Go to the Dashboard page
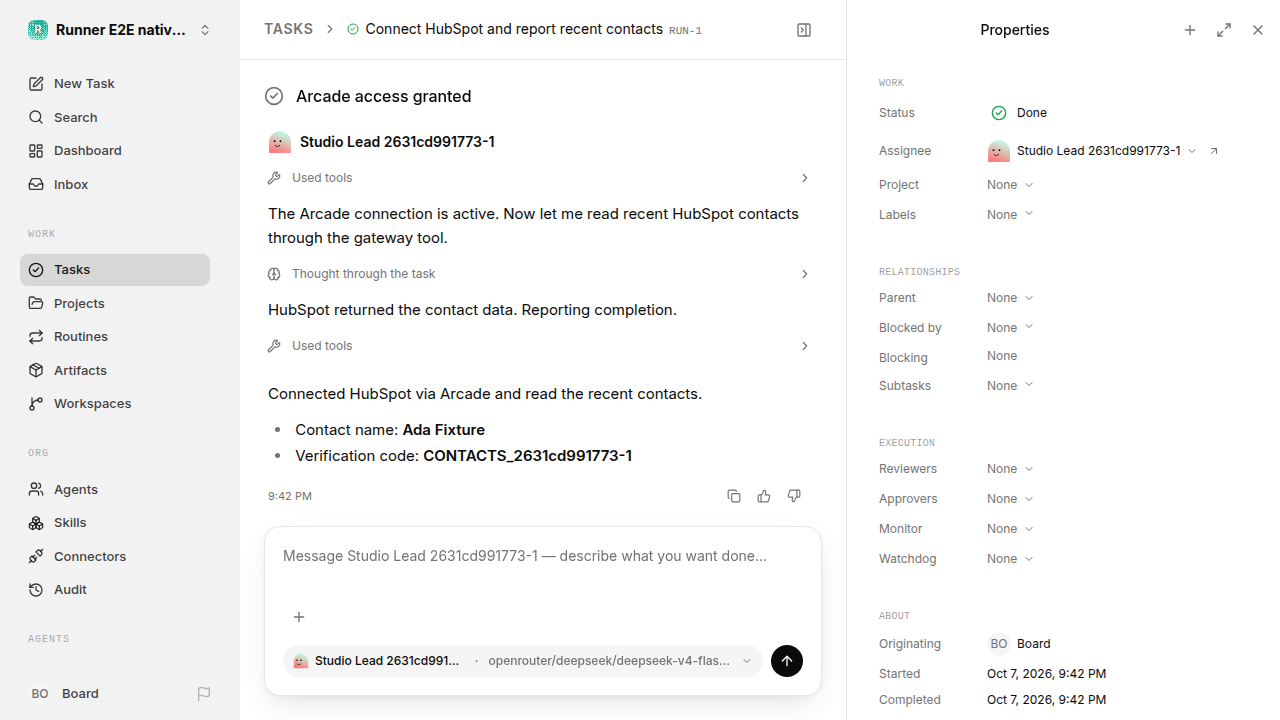The width and height of the screenshot is (1280, 720). click(115, 151)
